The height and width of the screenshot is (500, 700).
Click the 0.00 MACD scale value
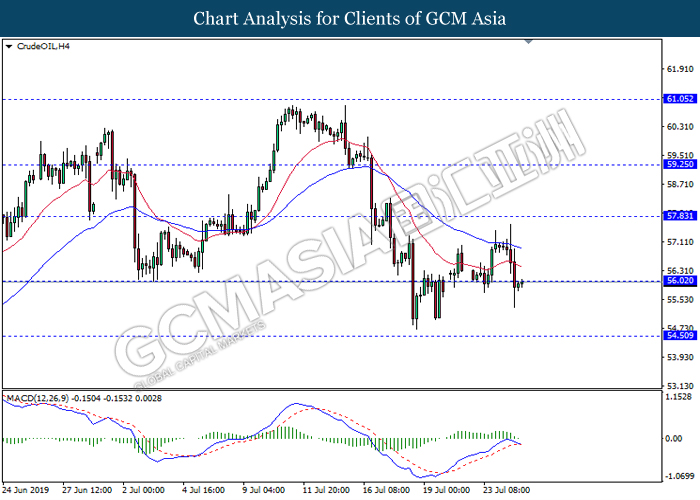coord(674,438)
